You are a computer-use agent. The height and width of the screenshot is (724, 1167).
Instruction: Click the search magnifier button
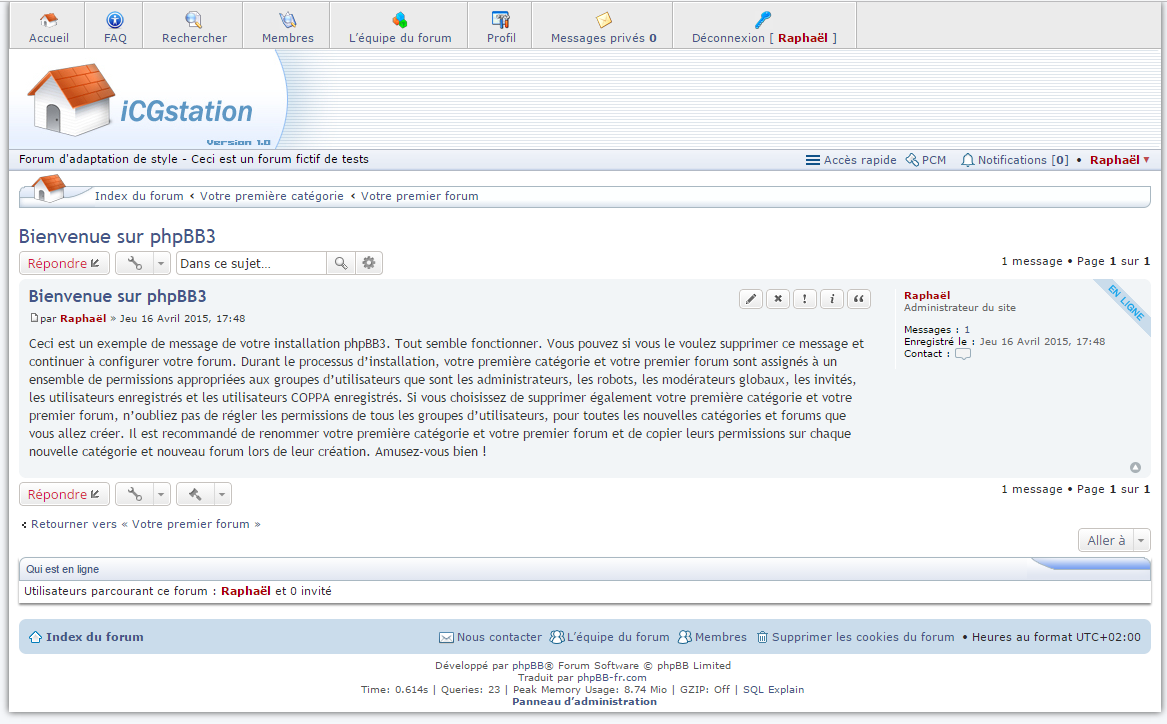341,263
